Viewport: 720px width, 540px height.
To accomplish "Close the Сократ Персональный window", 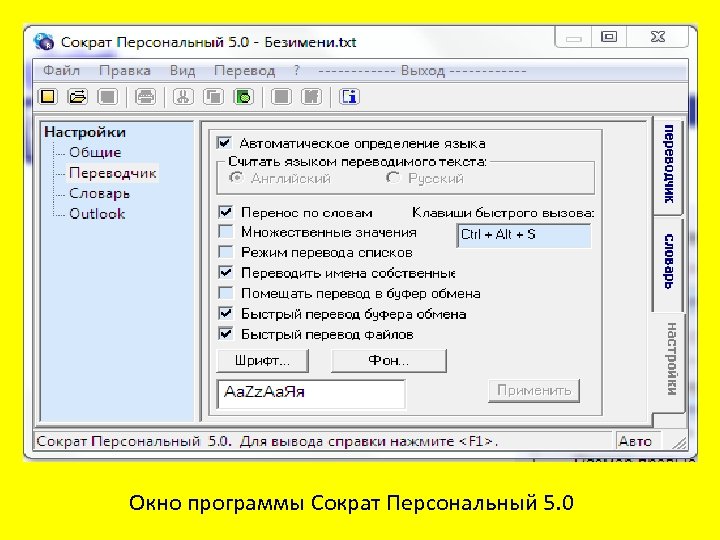I will 658,37.
